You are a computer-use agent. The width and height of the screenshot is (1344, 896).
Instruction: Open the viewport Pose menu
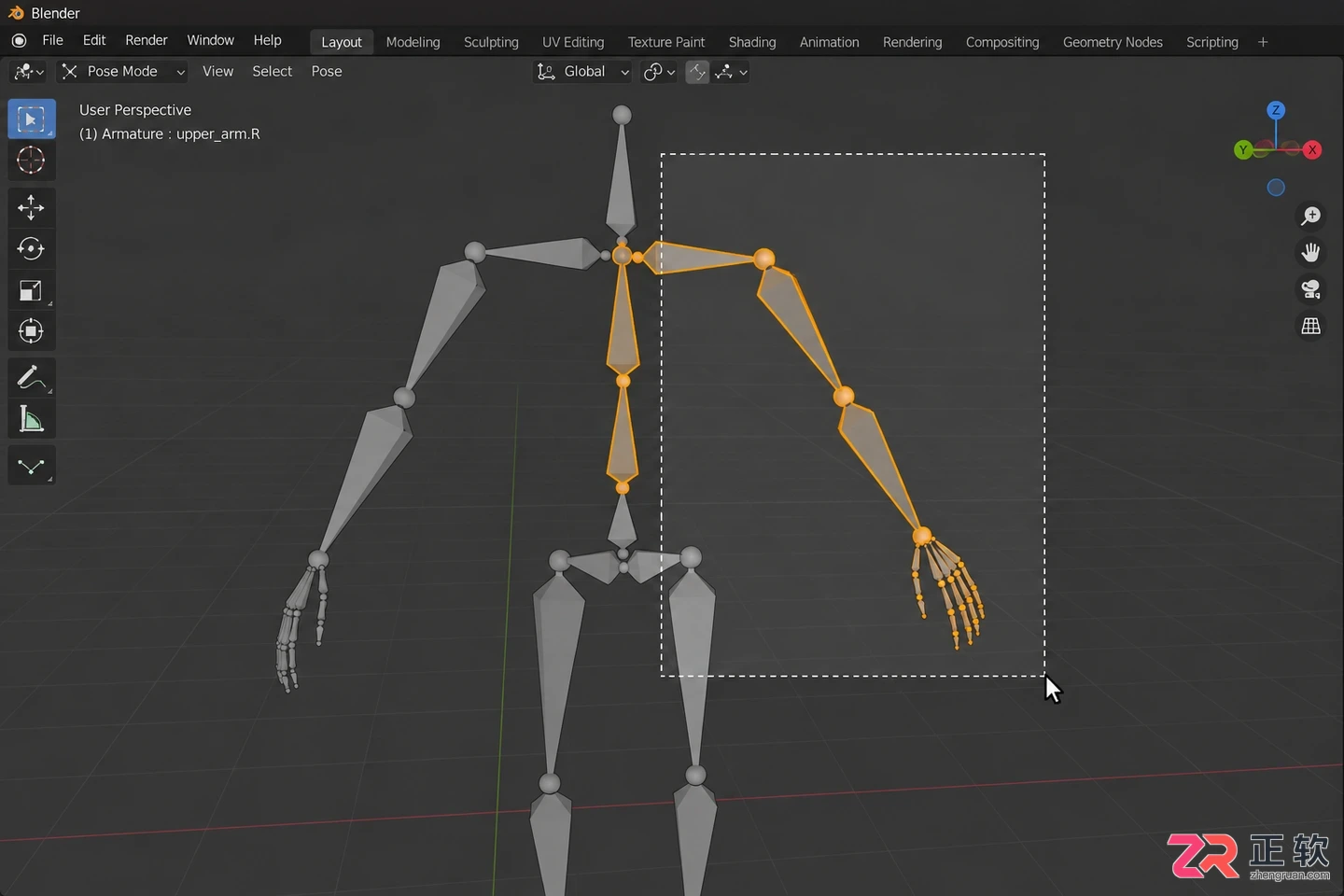click(327, 71)
